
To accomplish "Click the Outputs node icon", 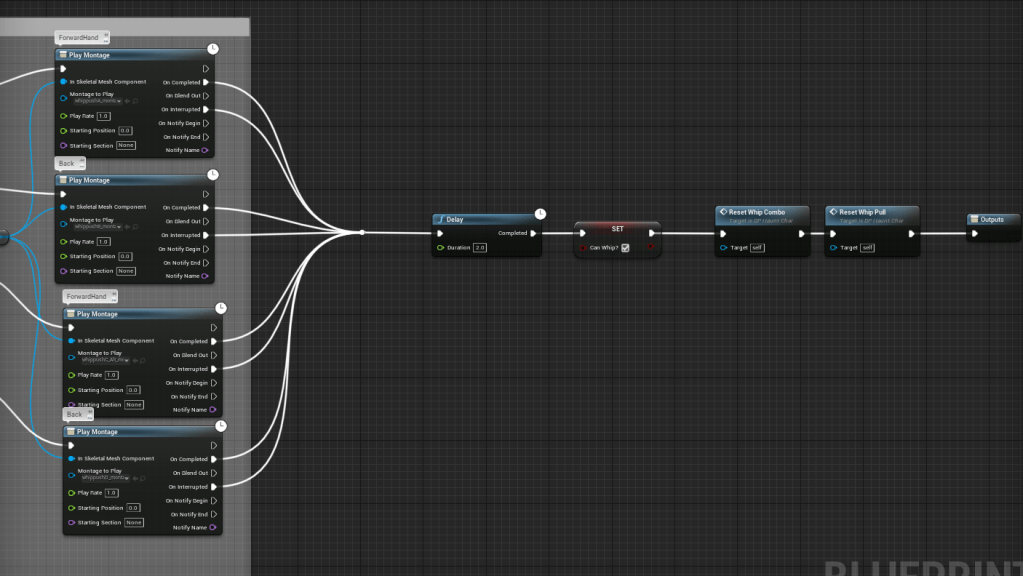I will pyautogui.click(x=973, y=219).
